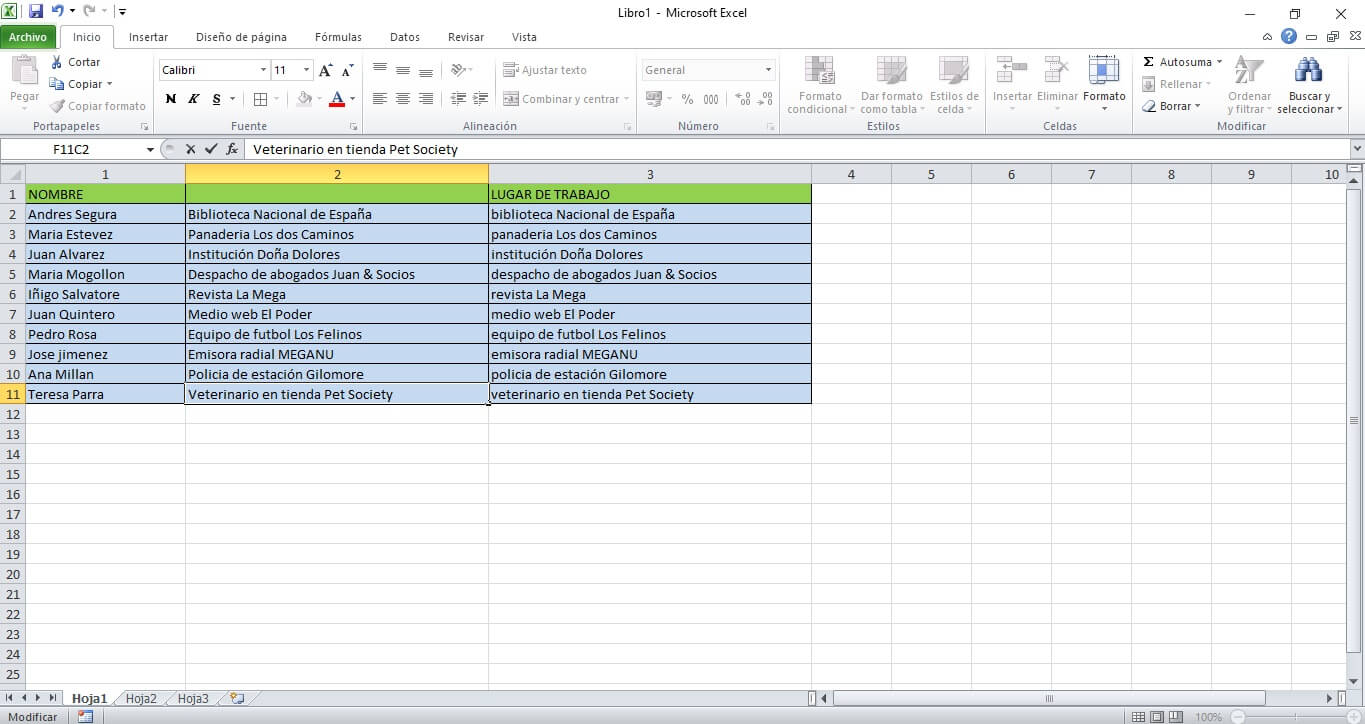
Task: Expand the formula bar with the chevron
Action: 1357,149
